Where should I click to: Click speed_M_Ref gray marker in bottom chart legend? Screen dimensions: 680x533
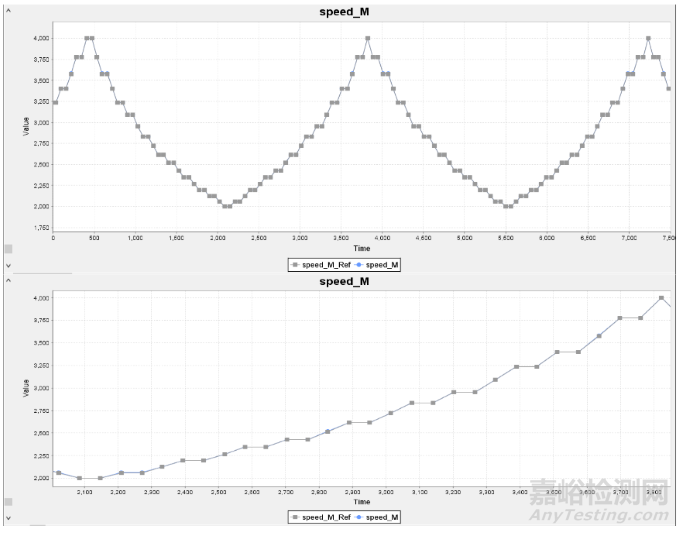tap(292, 517)
